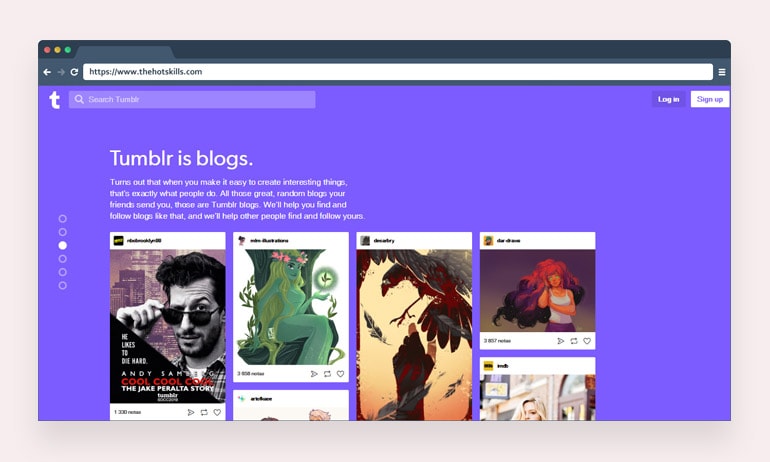This screenshot has width=770, height=462.
Task: Open the imdb post photo
Action: point(537,397)
